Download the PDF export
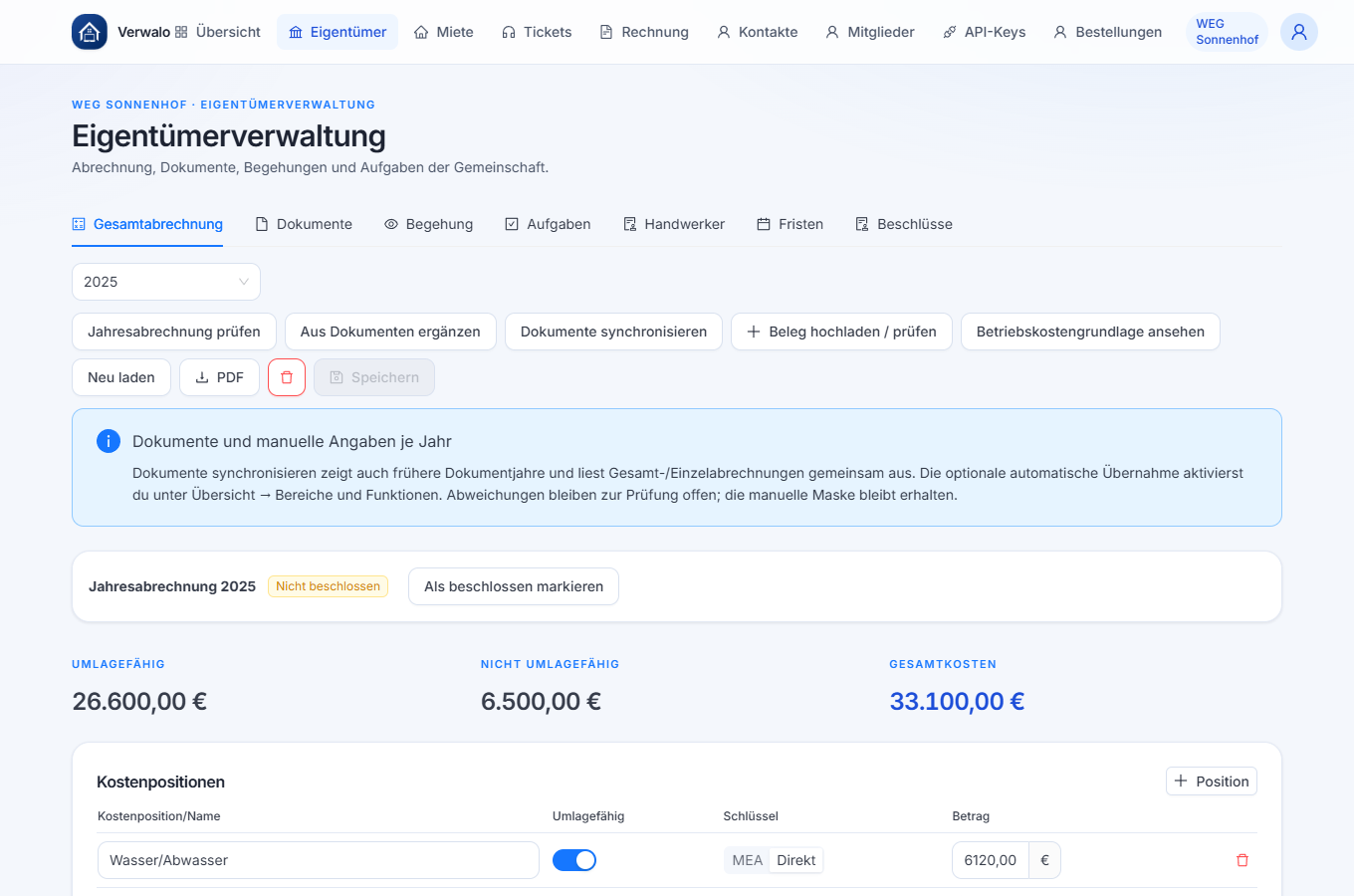This screenshot has width=1354, height=896. click(x=219, y=377)
